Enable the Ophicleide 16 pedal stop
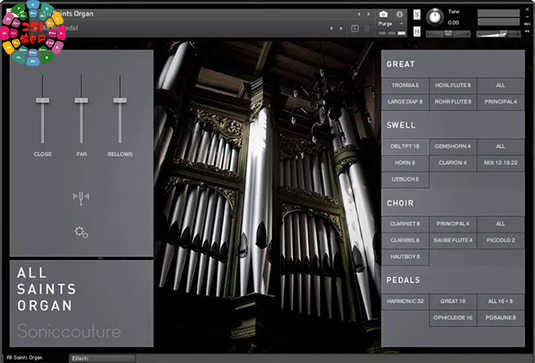This screenshot has width=535, height=363. (453, 318)
